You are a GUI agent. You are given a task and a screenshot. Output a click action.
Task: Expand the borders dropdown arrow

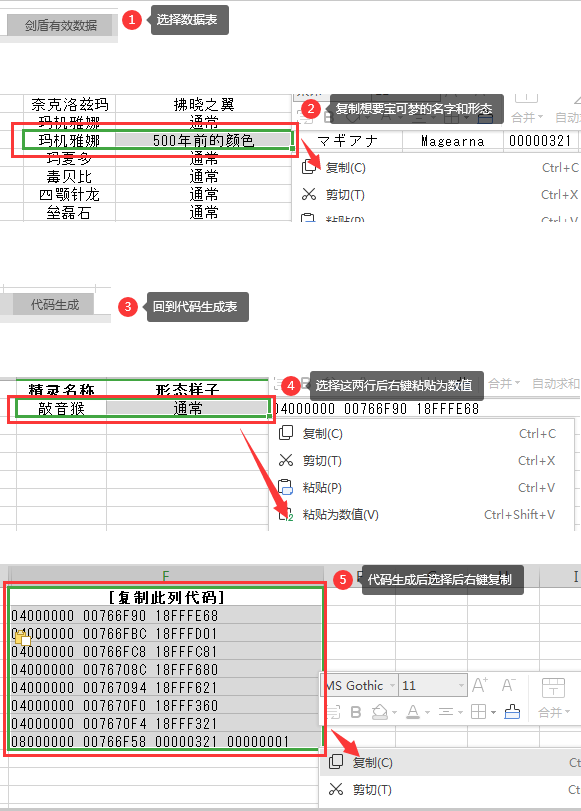[x=493, y=713]
